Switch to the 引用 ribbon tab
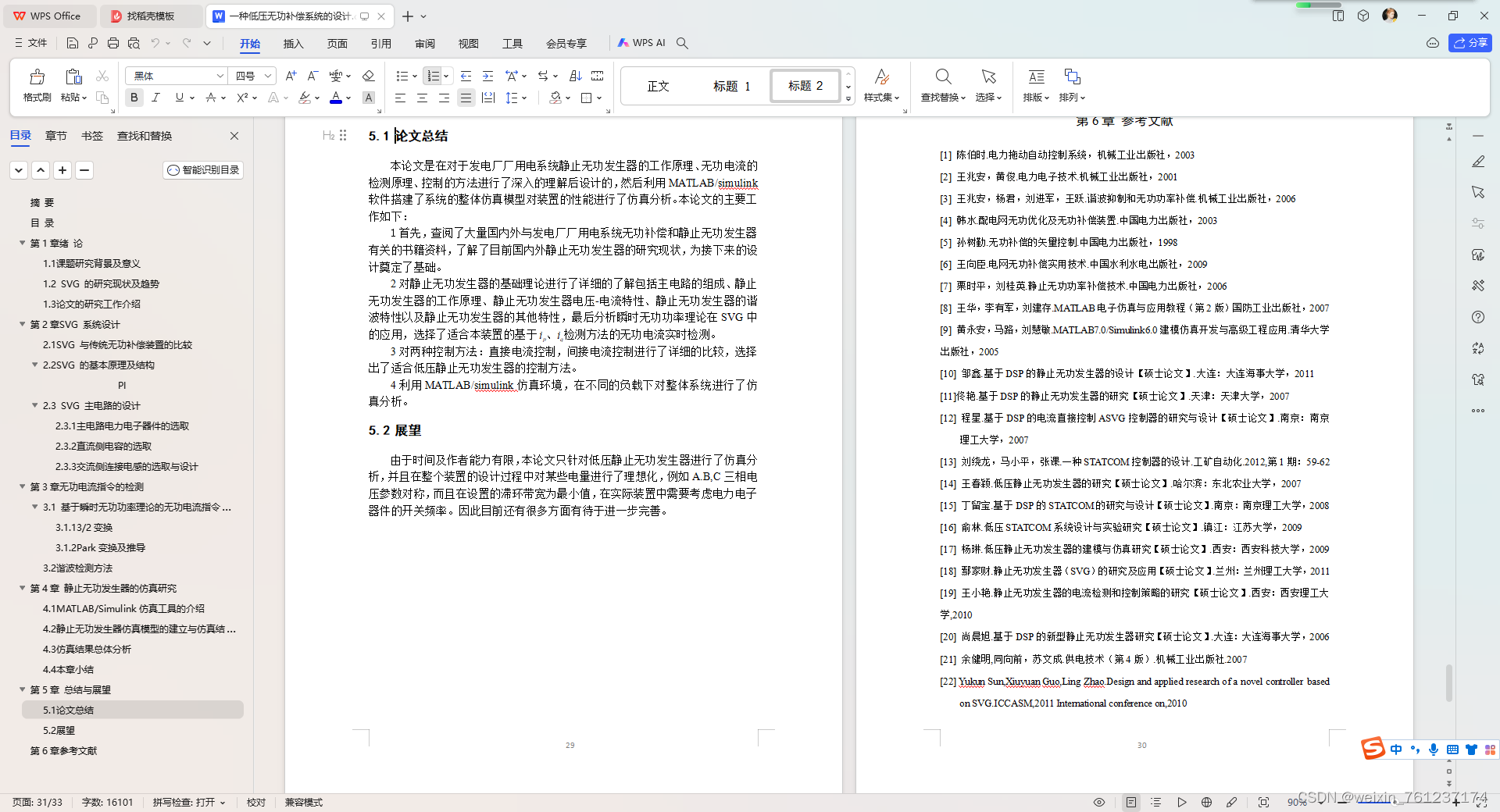This screenshot has height=812, width=1500. coord(381,43)
